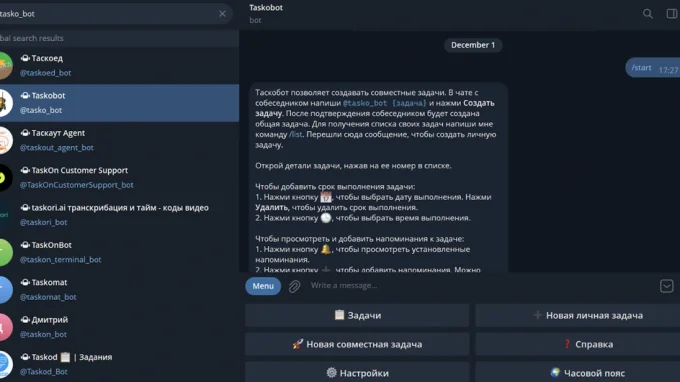The width and height of the screenshot is (680, 382).
Task: Click the bell emoji in instructions
Action: pyautogui.click(x=326, y=249)
